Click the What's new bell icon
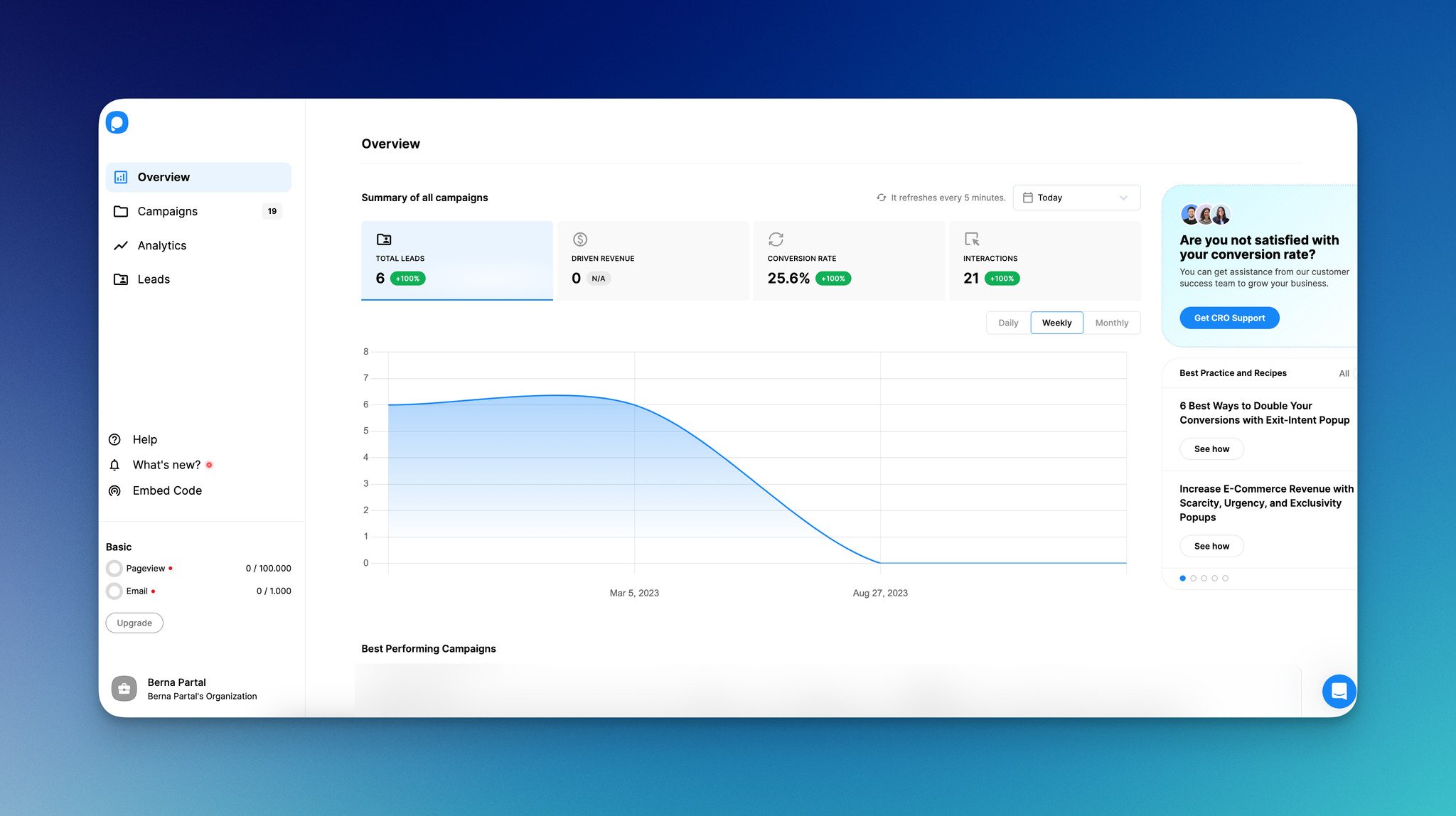Screen dimensions: 1456x816 (114, 465)
